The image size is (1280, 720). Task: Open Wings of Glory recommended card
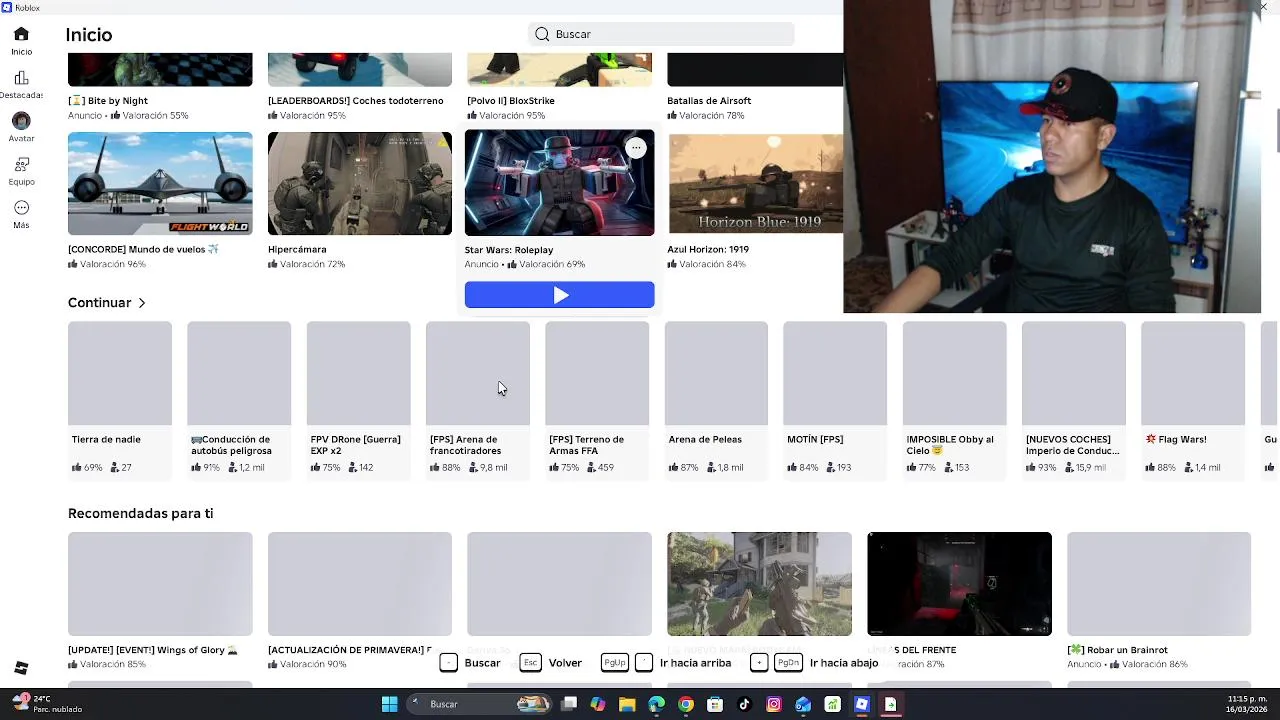click(x=160, y=600)
